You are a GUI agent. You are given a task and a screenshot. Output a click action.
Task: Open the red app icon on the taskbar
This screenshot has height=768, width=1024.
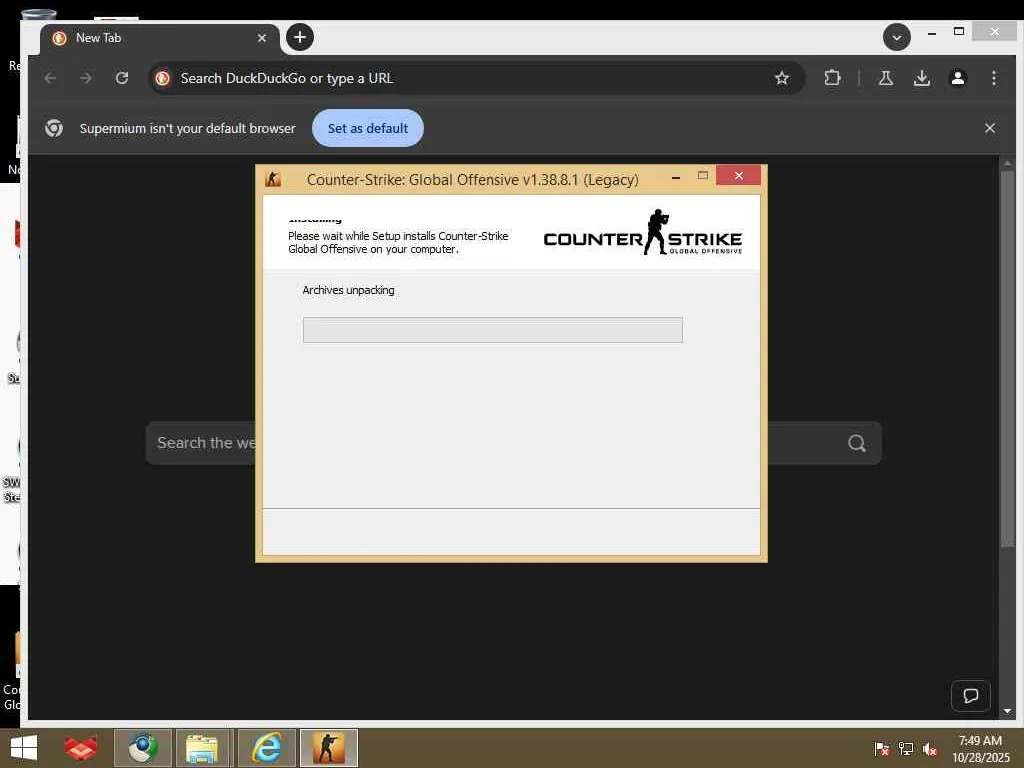pyautogui.click(x=81, y=748)
